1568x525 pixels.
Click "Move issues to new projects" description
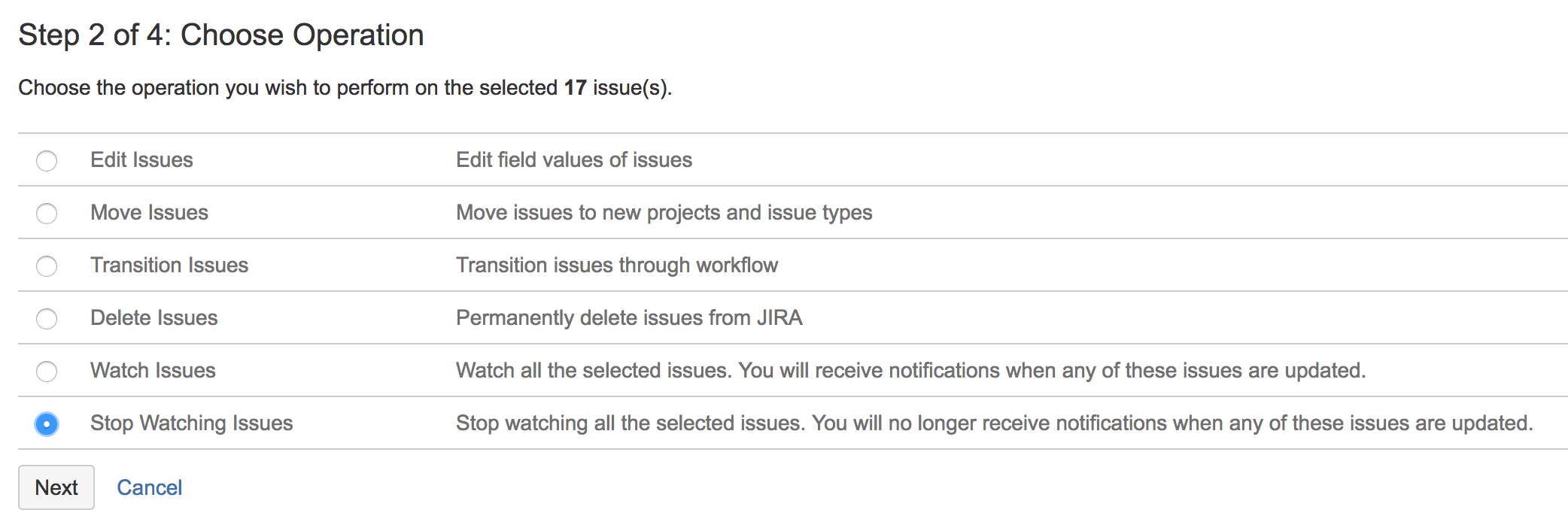coord(664,213)
